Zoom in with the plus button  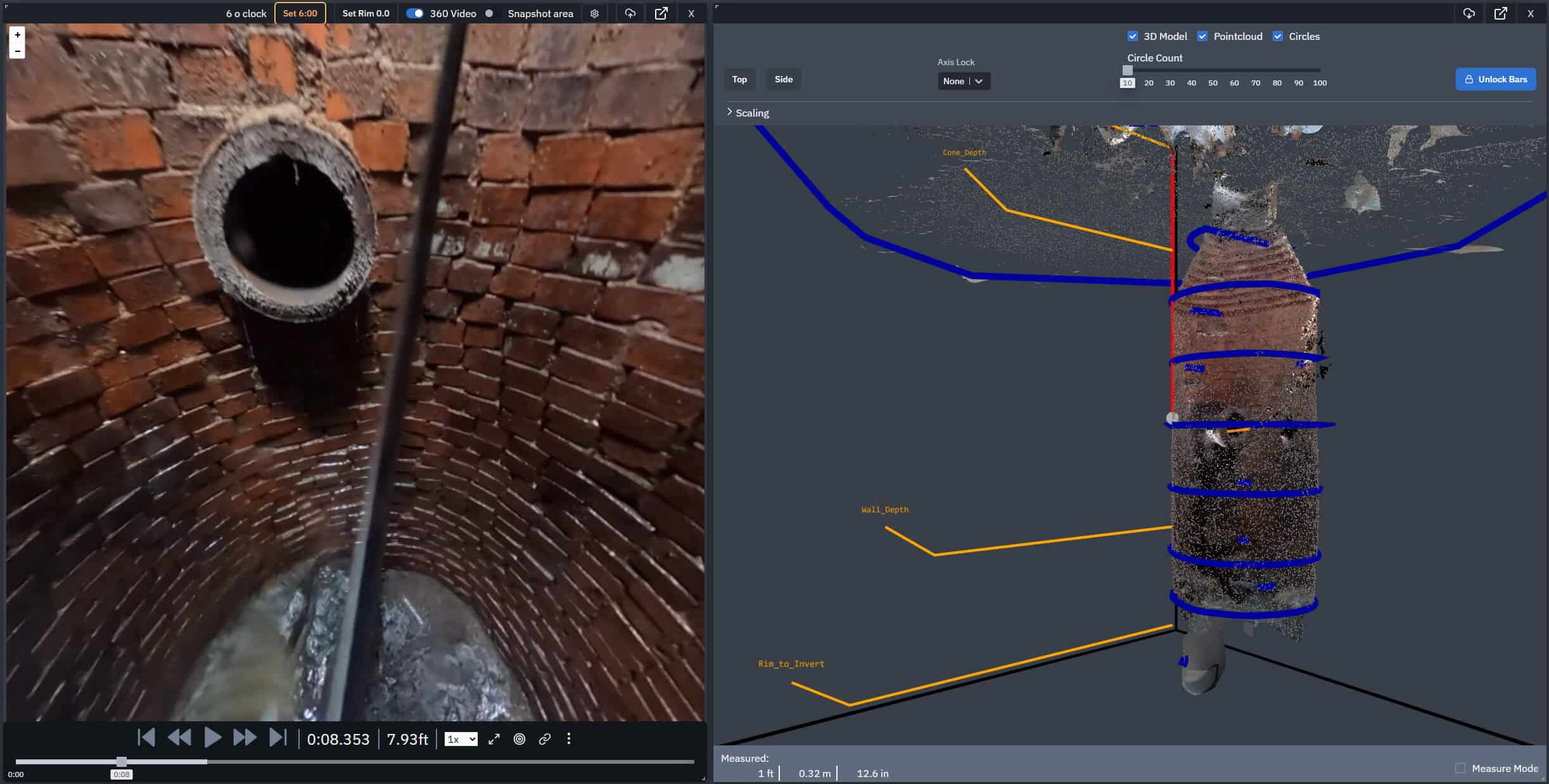pos(17,35)
